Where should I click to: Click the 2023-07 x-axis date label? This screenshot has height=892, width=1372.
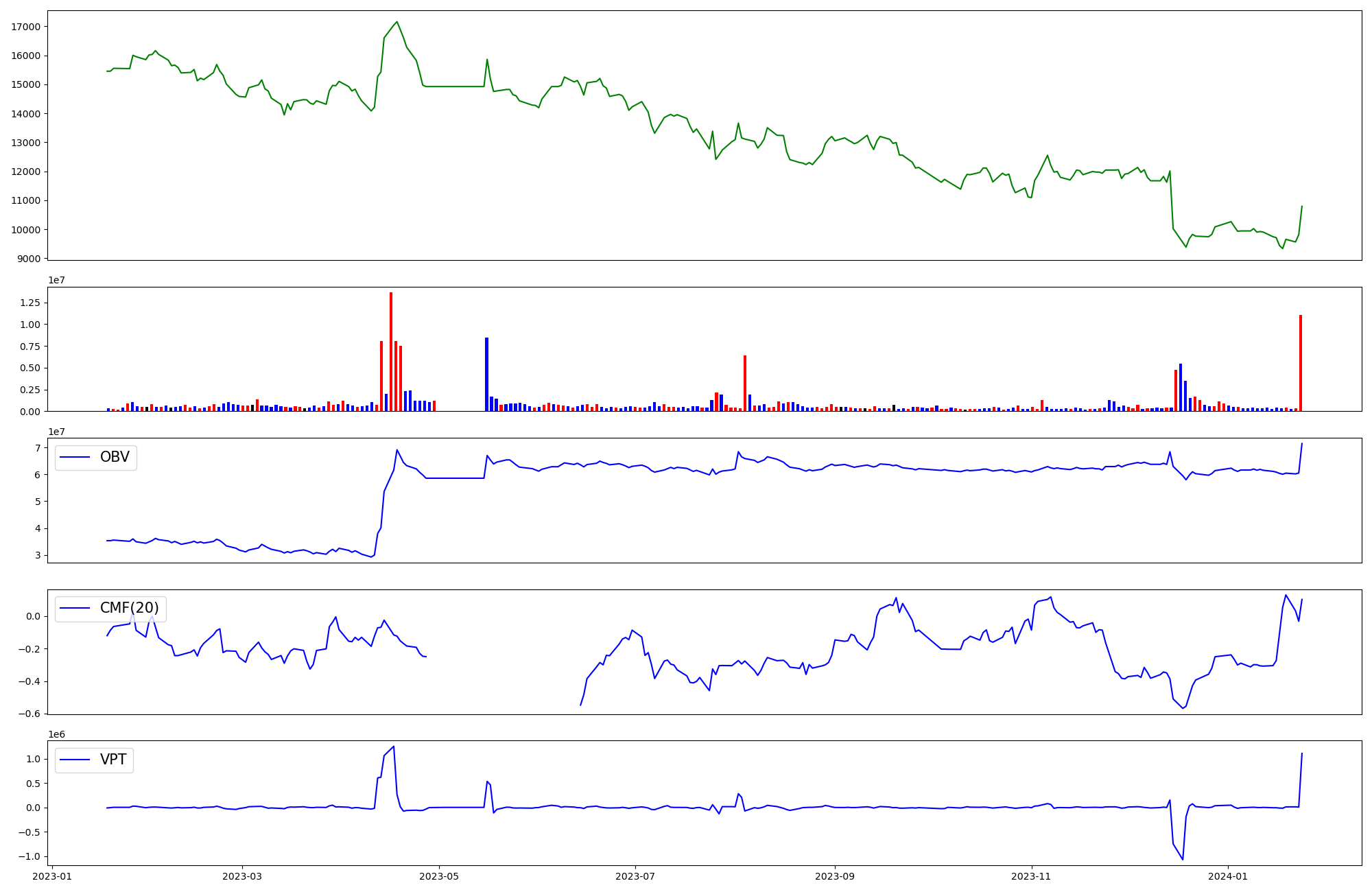pyautogui.click(x=635, y=876)
